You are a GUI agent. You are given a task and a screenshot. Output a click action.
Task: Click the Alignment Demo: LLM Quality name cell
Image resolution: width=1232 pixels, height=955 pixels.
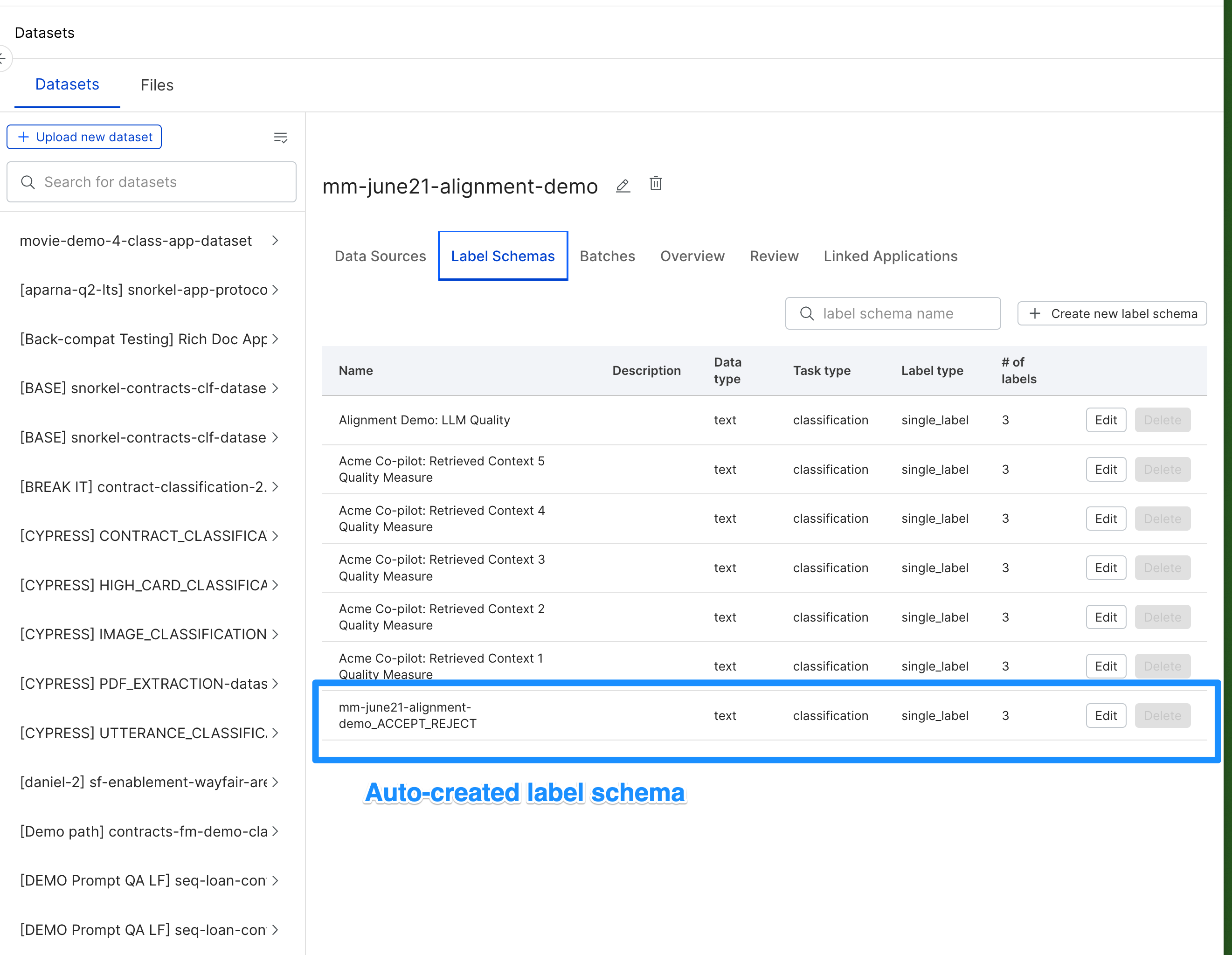point(424,420)
